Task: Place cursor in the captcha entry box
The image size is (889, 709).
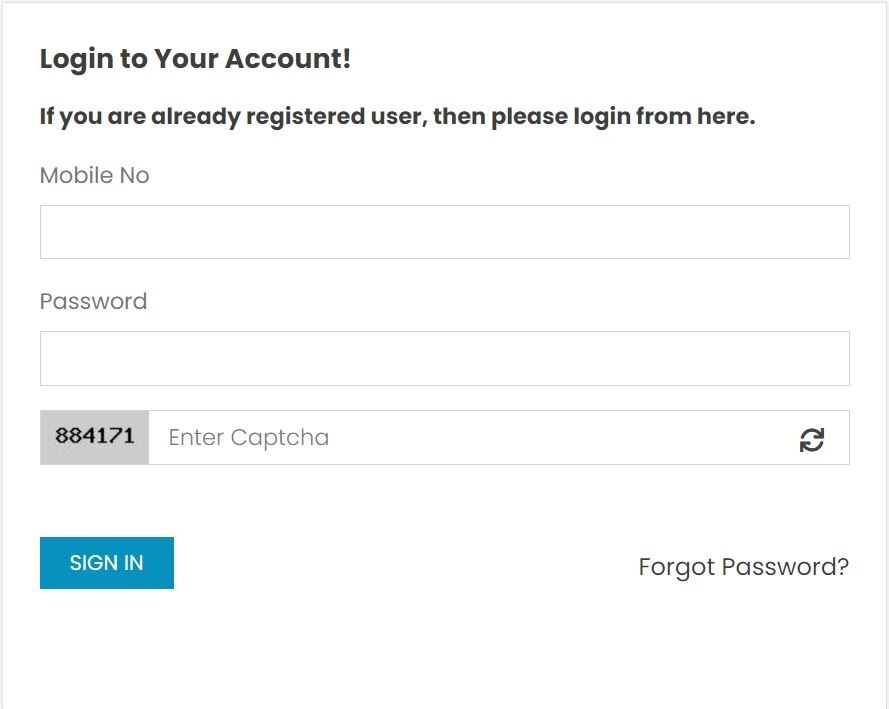Action: [470, 438]
